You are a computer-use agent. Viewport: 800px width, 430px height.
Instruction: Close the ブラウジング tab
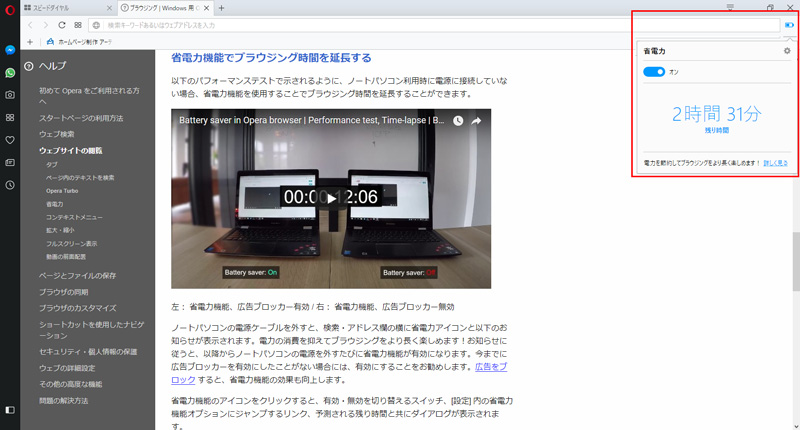206,8
